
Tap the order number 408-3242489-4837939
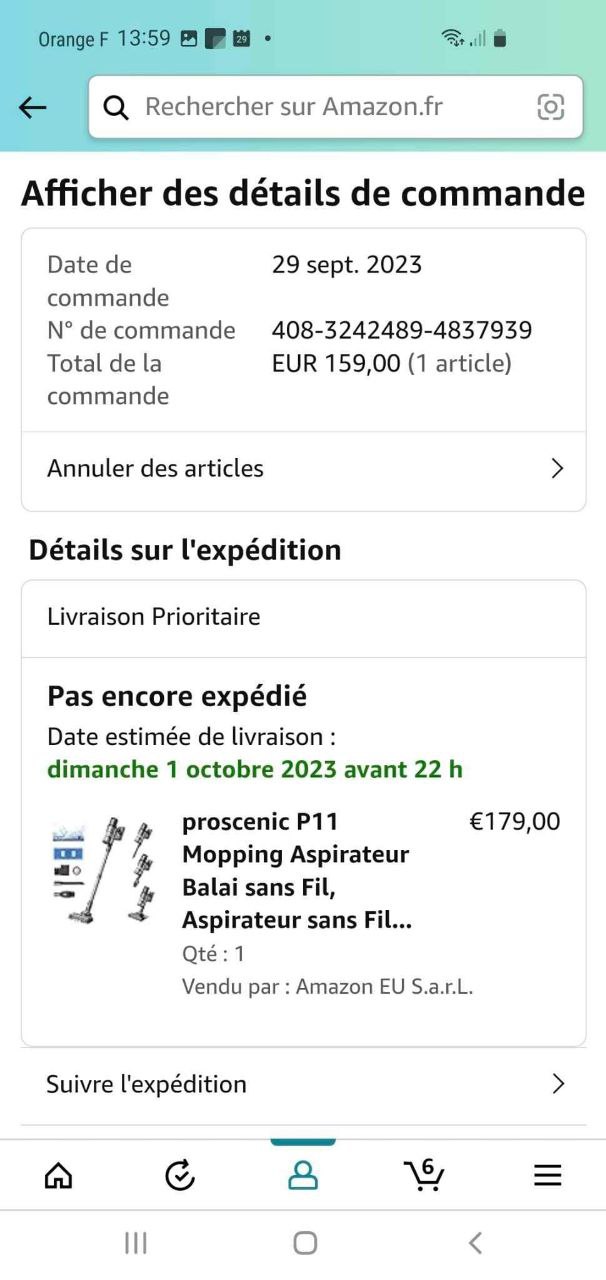click(x=402, y=331)
